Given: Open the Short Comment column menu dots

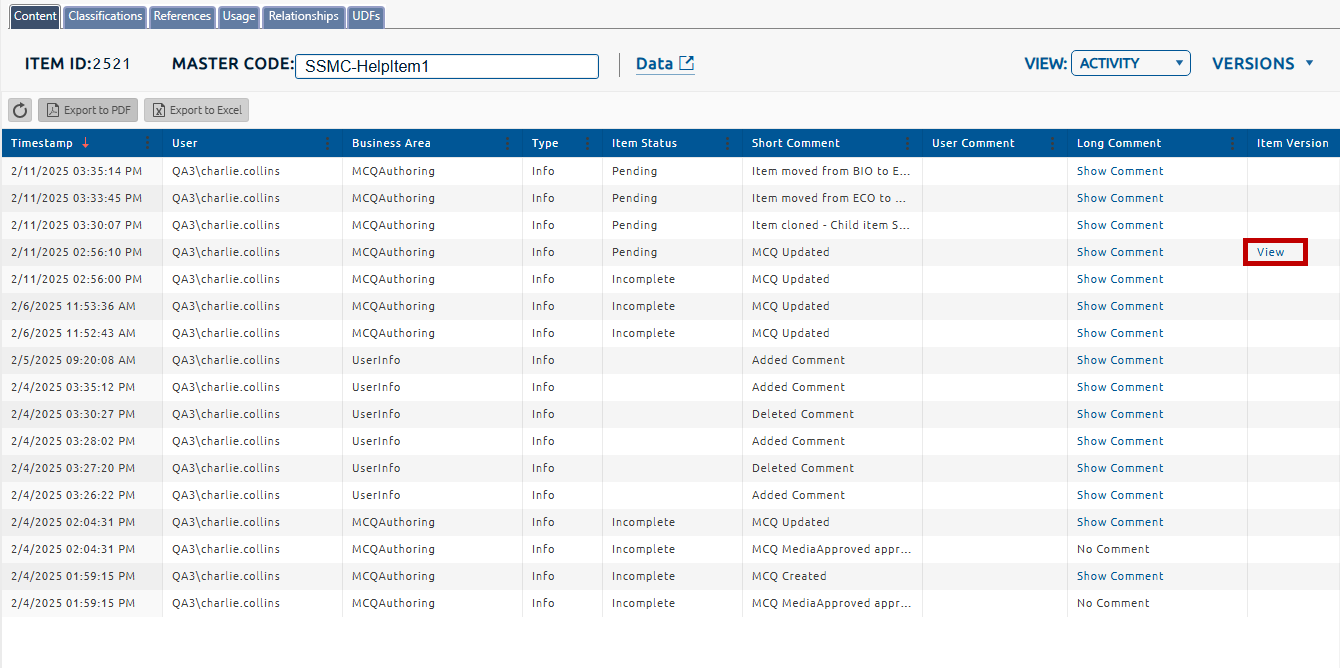Looking at the screenshot, I should [907, 143].
